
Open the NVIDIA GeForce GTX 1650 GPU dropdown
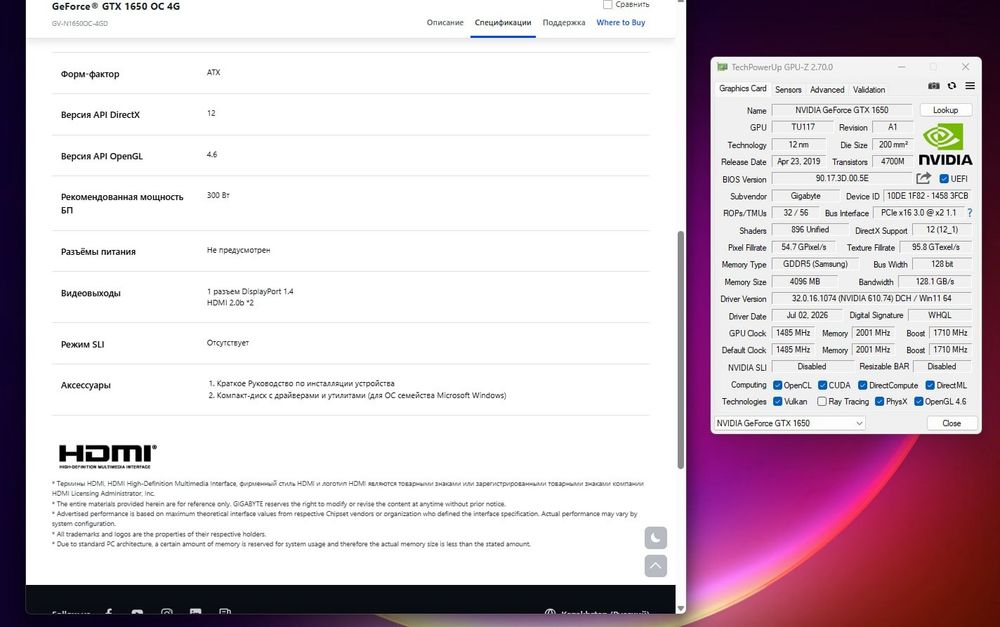point(790,423)
